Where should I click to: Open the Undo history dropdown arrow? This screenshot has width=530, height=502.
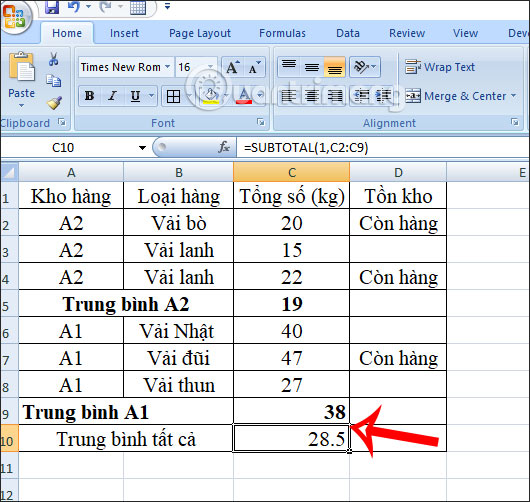pyautogui.click(x=89, y=6)
